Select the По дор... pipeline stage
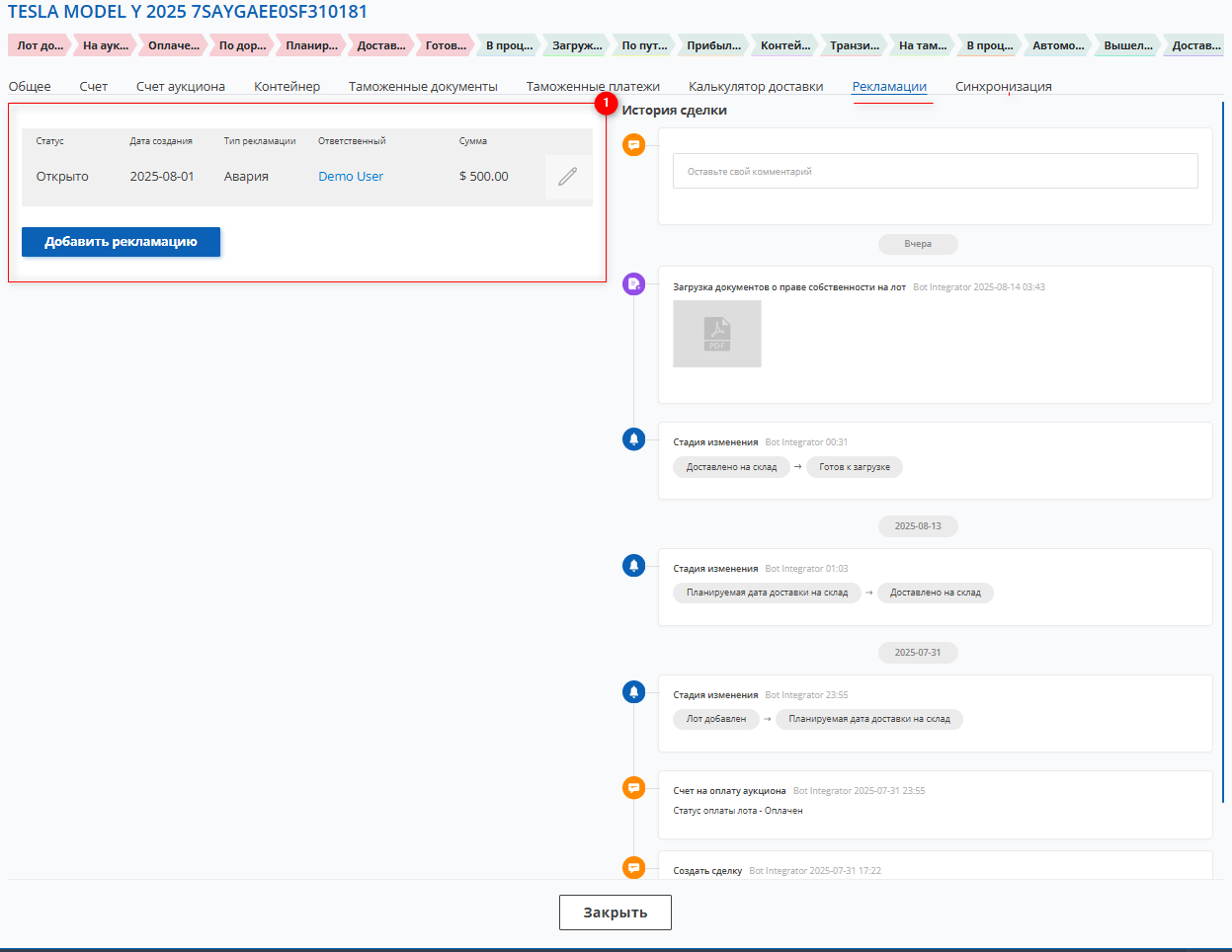The height and width of the screenshot is (952, 1232). [x=242, y=45]
